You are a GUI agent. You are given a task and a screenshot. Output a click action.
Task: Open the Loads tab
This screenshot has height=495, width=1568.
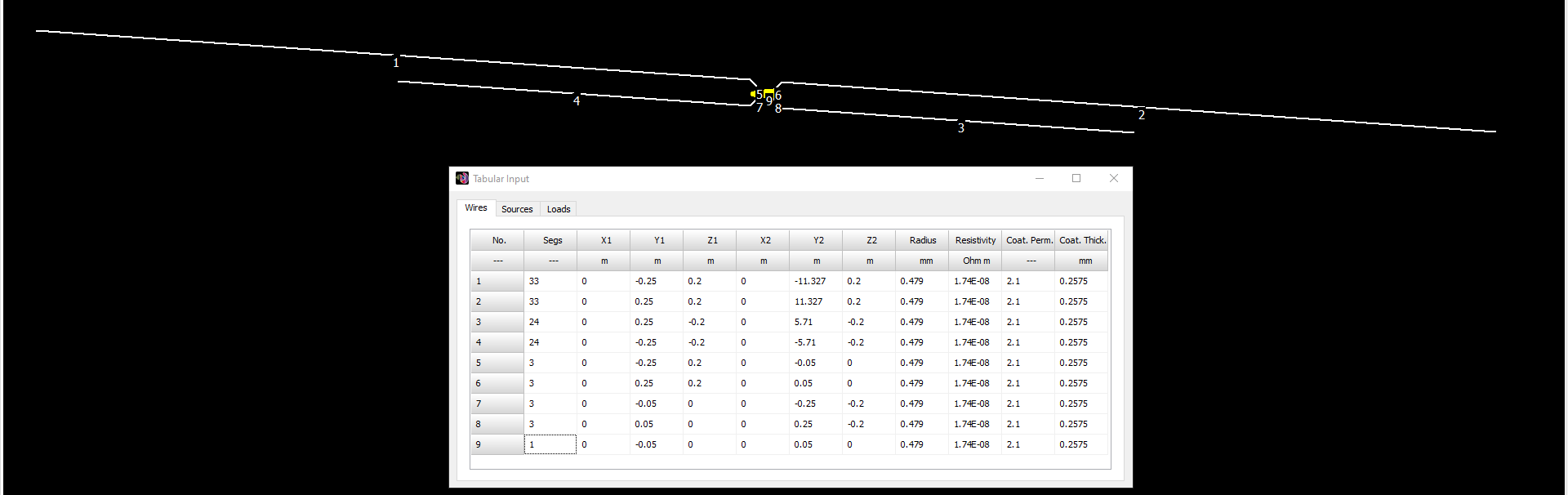click(x=559, y=209)
